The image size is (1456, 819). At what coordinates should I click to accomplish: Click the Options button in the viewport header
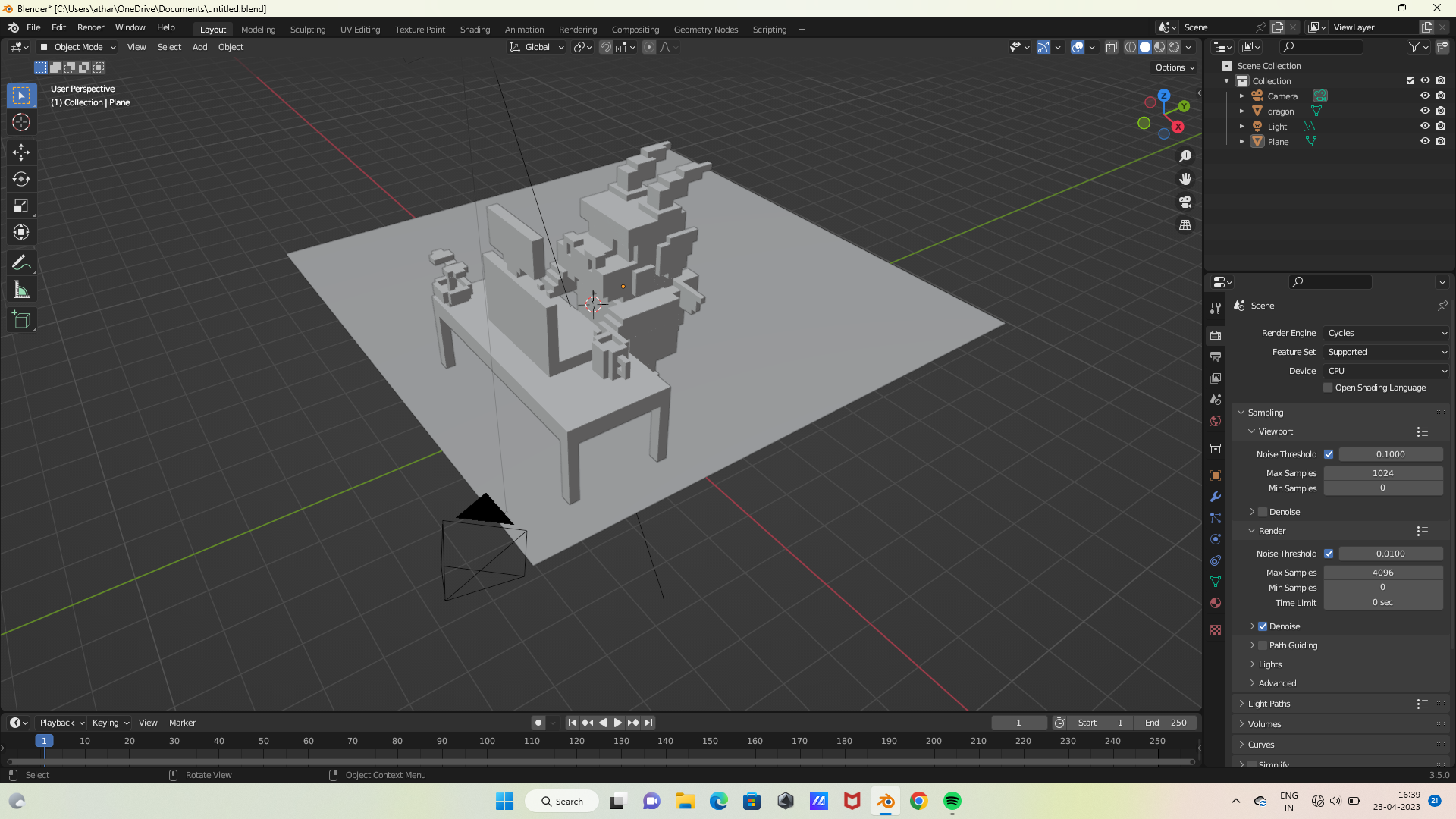pos(1173,67)
